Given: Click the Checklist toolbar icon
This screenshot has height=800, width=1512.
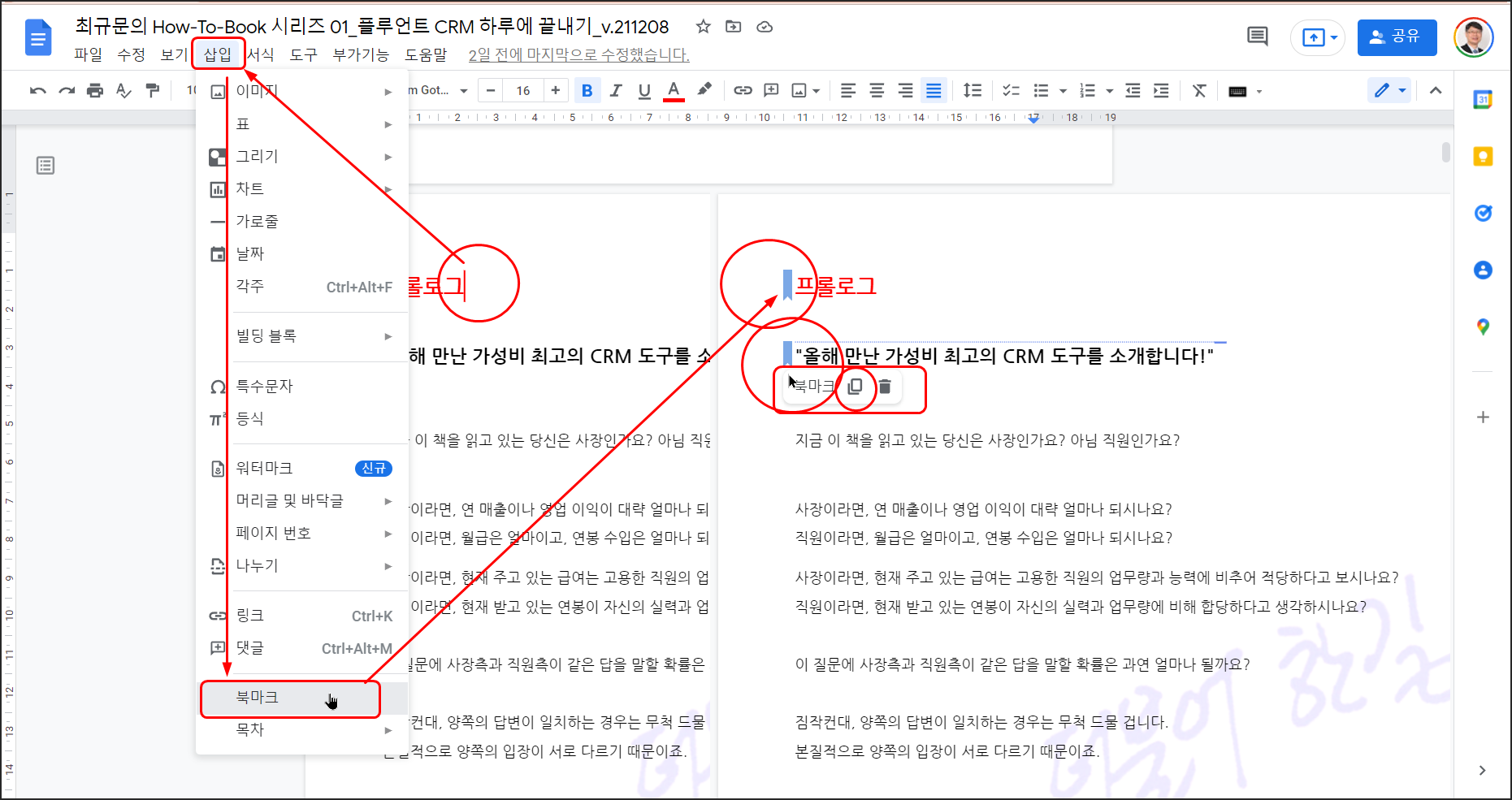Looking at the screenshot, I should pos(1011,91).
